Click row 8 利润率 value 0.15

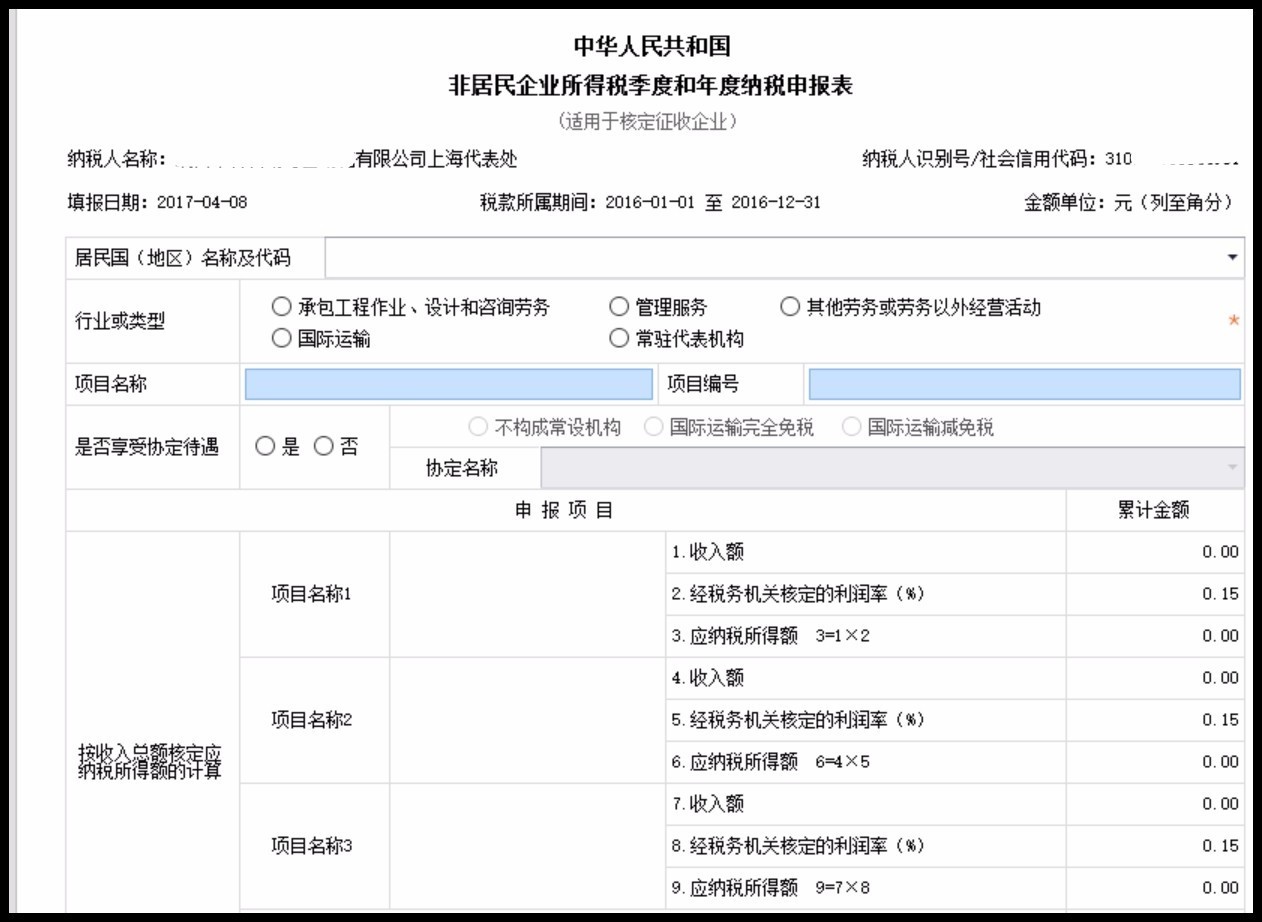[x=1155, y=846]
